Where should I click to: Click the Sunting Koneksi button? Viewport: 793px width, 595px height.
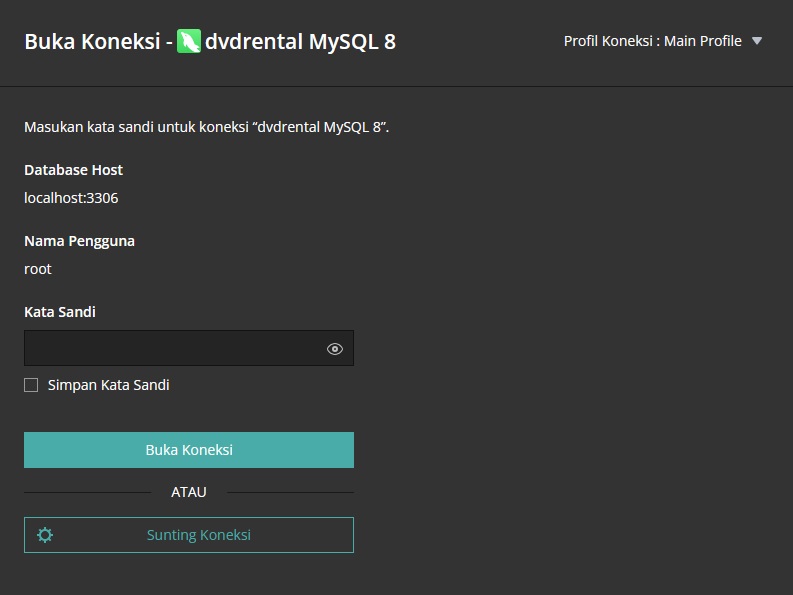189,535
